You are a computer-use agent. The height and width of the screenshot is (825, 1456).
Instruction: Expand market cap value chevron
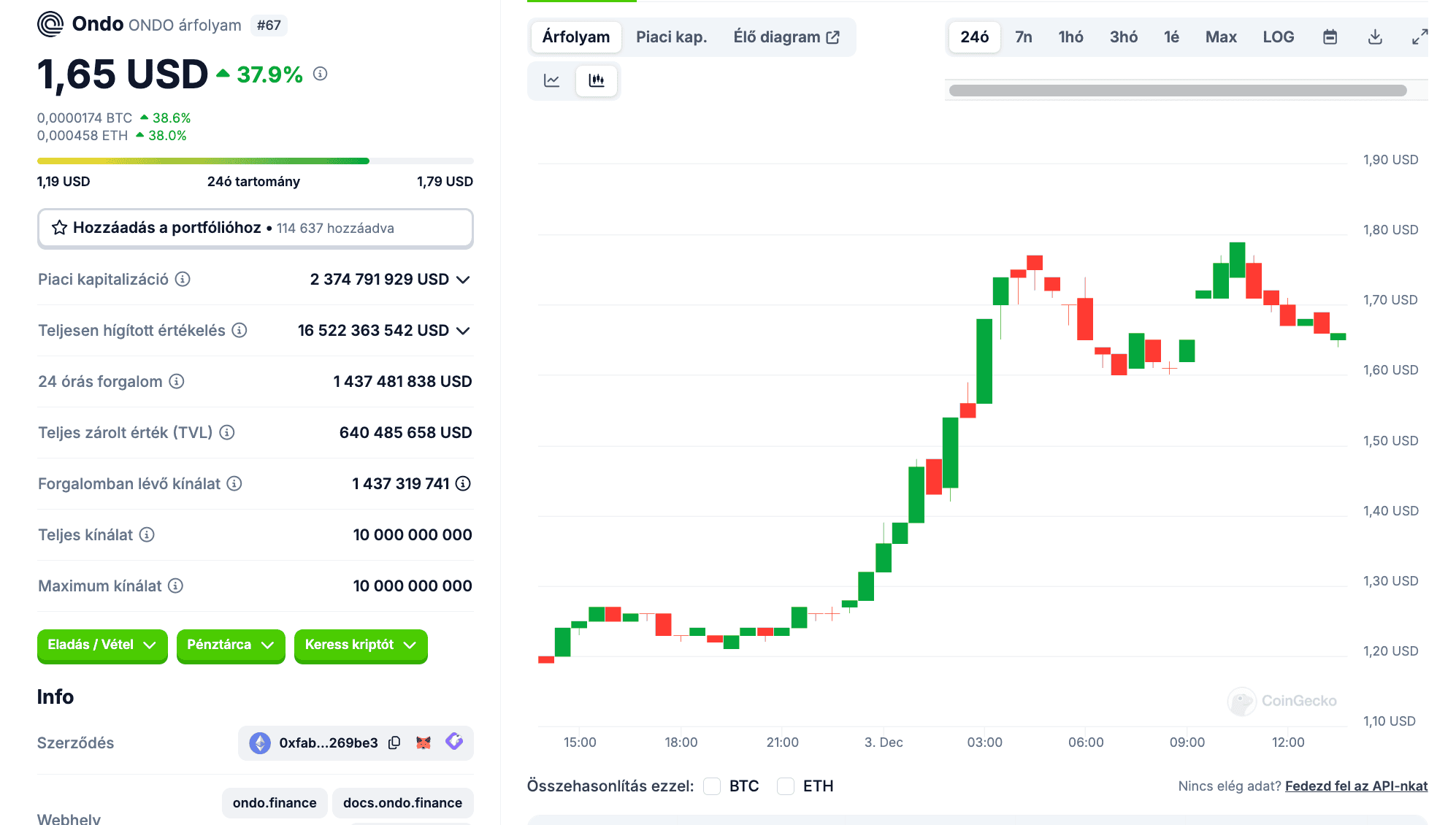click(463, 280)
